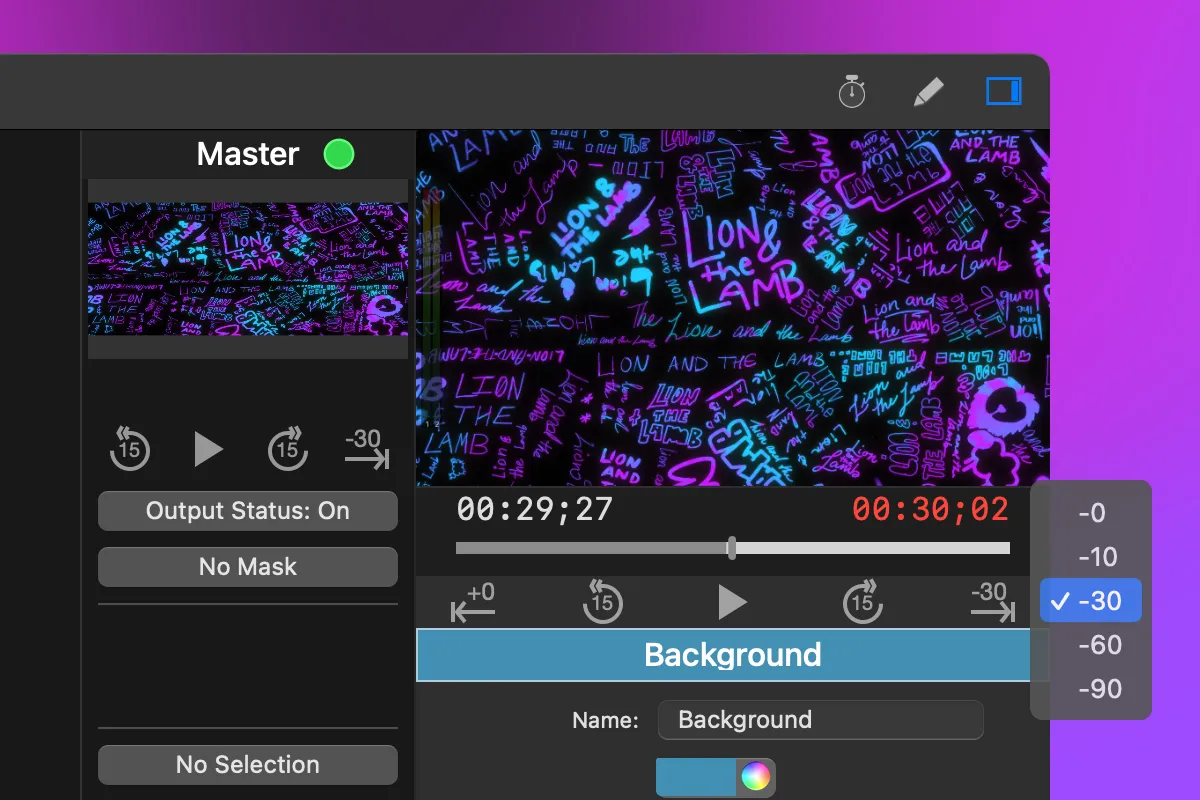Viewport: 1200px width, 800px height.
Task: Open the color wheel swatch below the Name field
Action: click(755, 777)
